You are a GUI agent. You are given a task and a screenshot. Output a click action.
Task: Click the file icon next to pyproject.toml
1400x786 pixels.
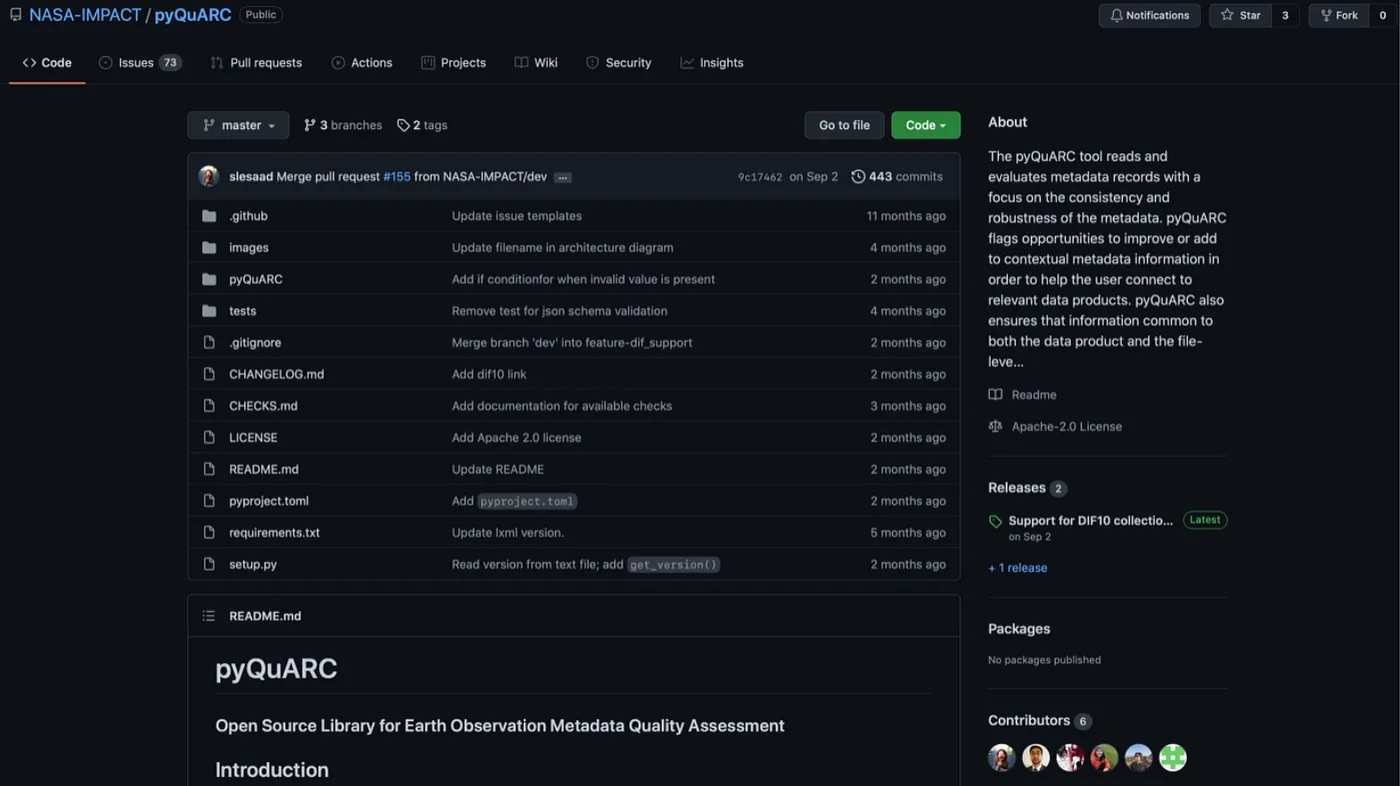[x=209, y=501]
